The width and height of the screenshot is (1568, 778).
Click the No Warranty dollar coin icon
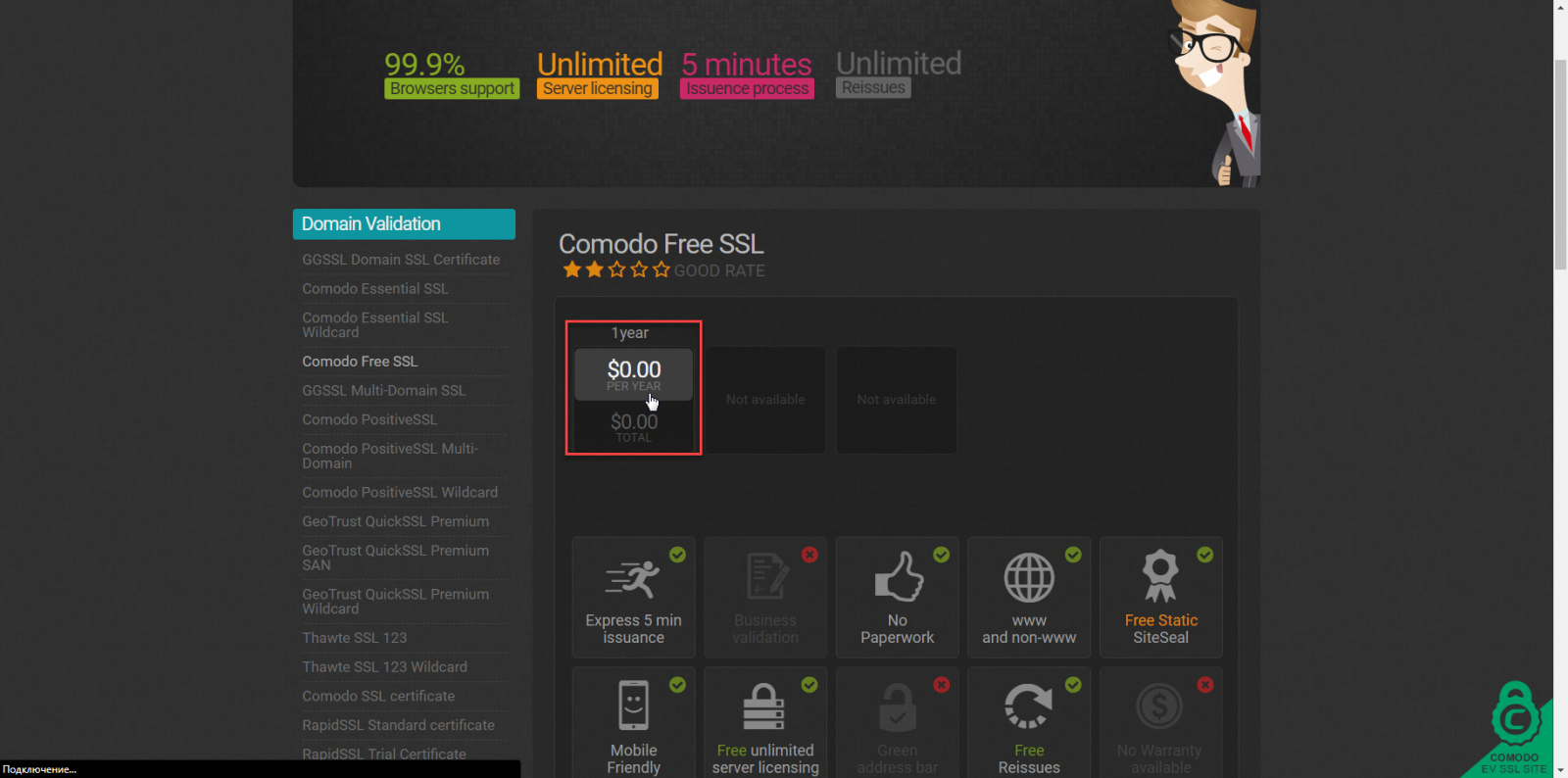tap(1159, 705)
